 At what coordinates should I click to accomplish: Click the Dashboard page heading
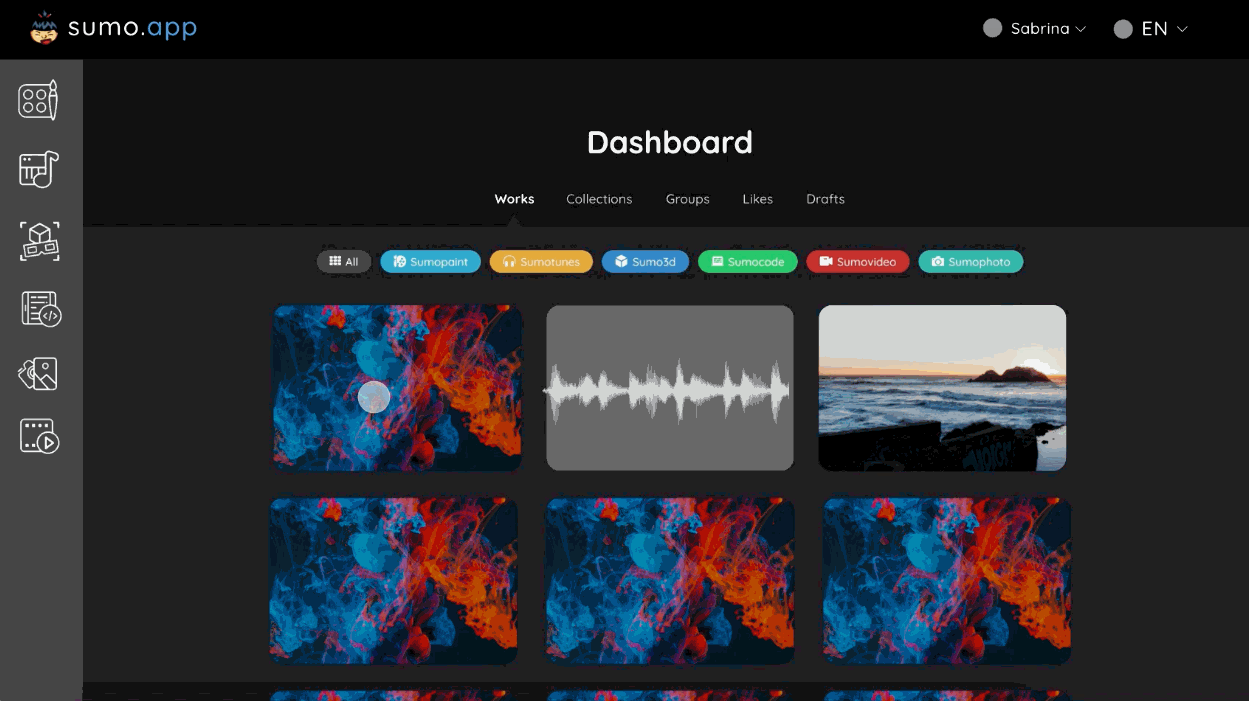pyautogui.click(x=670, y=142)
